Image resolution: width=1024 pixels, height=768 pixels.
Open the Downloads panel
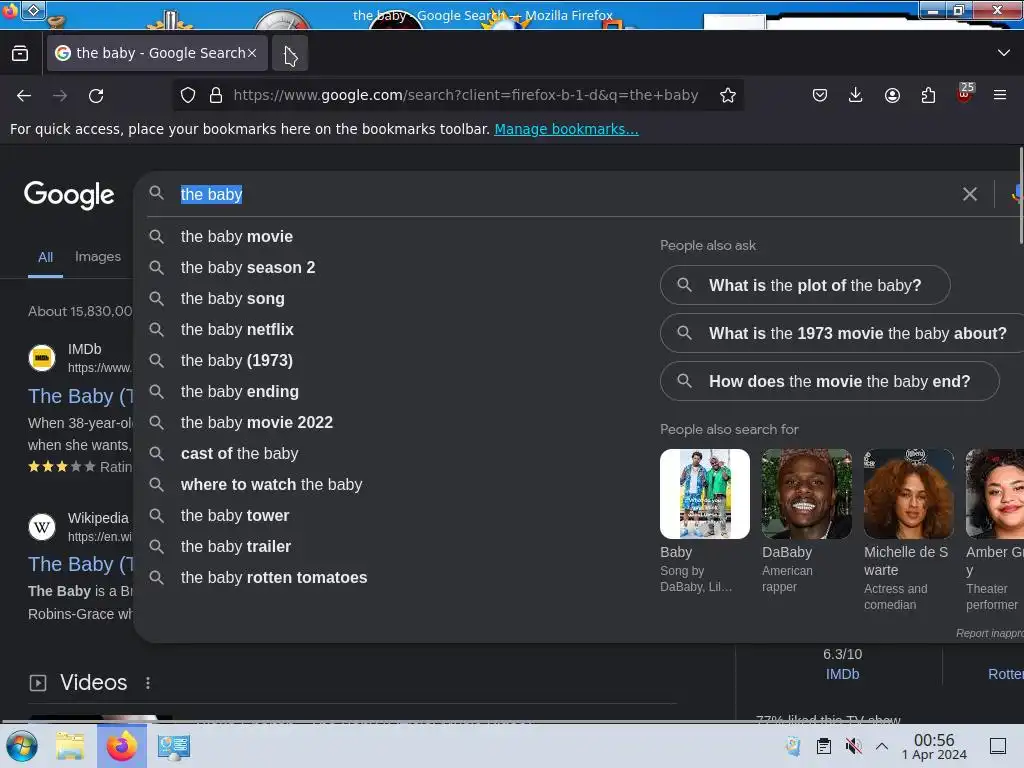856,95
